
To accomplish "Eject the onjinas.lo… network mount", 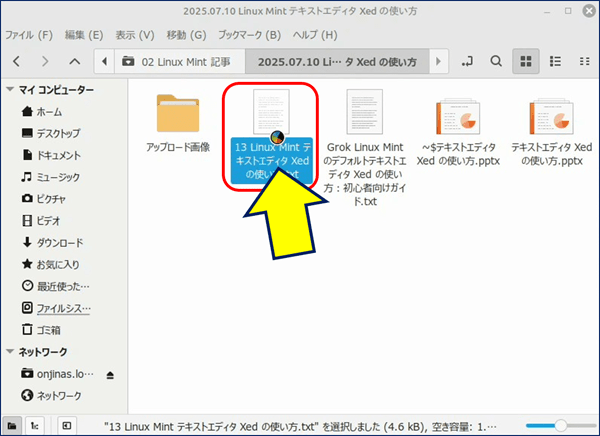I will pyautogui.click(x=110, y=375).
